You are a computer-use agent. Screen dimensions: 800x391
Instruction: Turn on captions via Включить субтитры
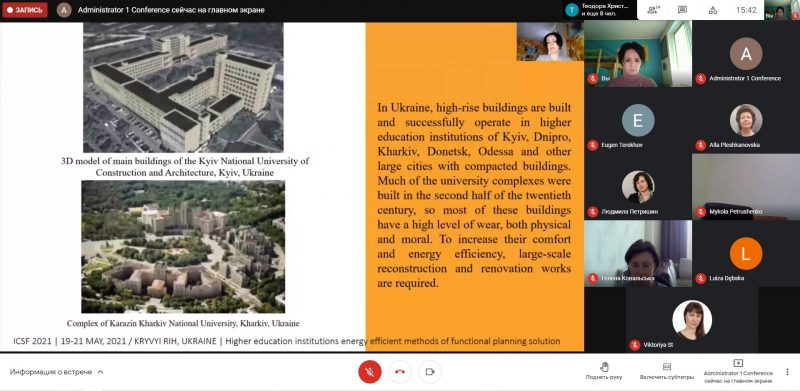(x=666, y=371)
